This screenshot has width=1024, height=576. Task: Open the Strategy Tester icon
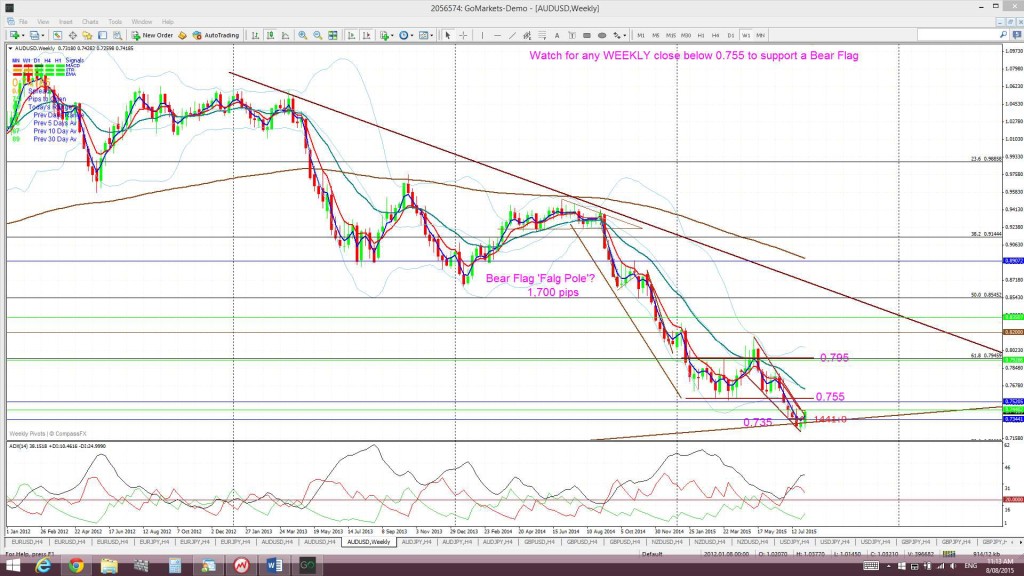click(x=117, y=35)
